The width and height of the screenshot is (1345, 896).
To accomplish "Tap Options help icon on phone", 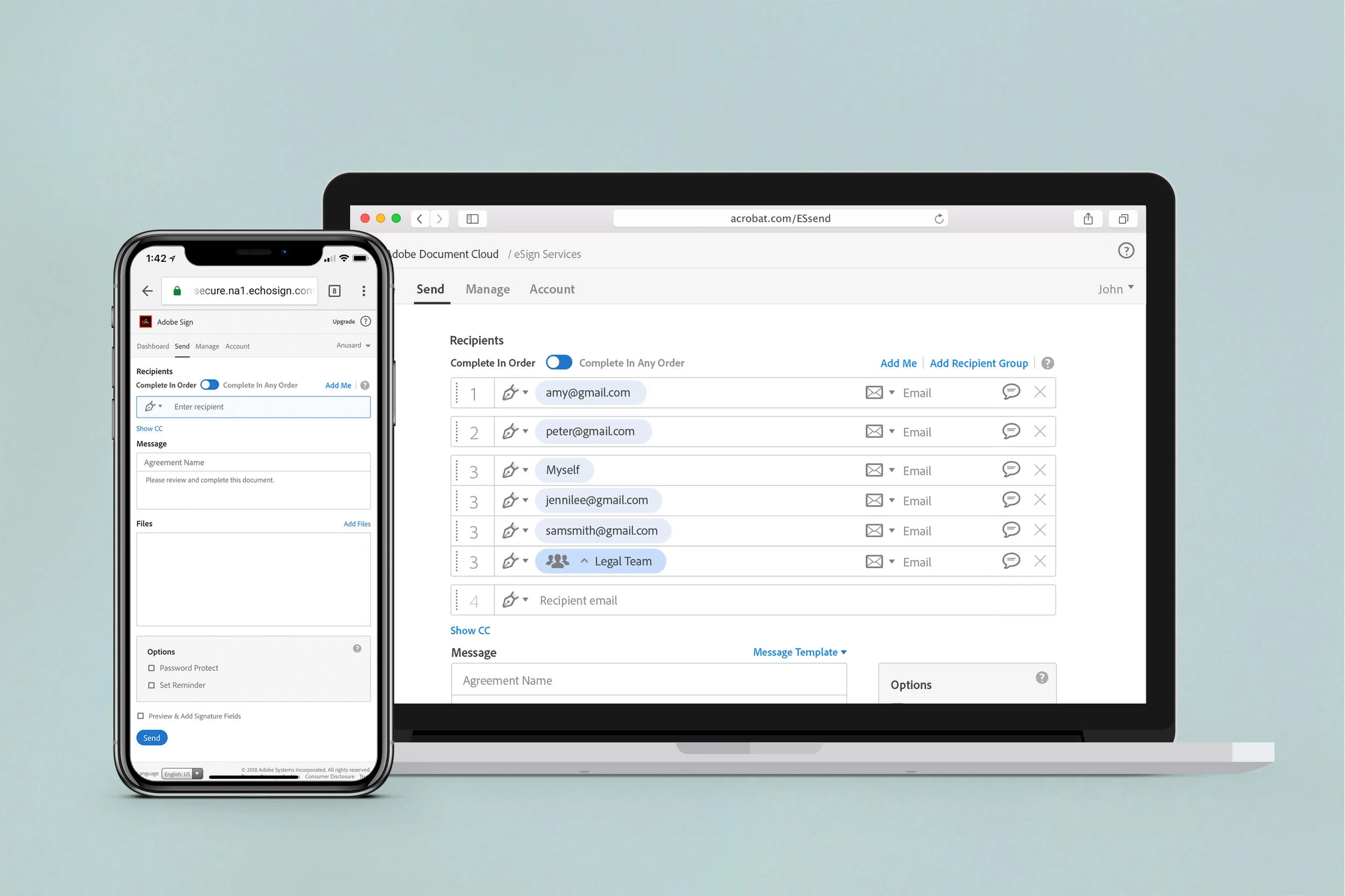I will [357, 649].
